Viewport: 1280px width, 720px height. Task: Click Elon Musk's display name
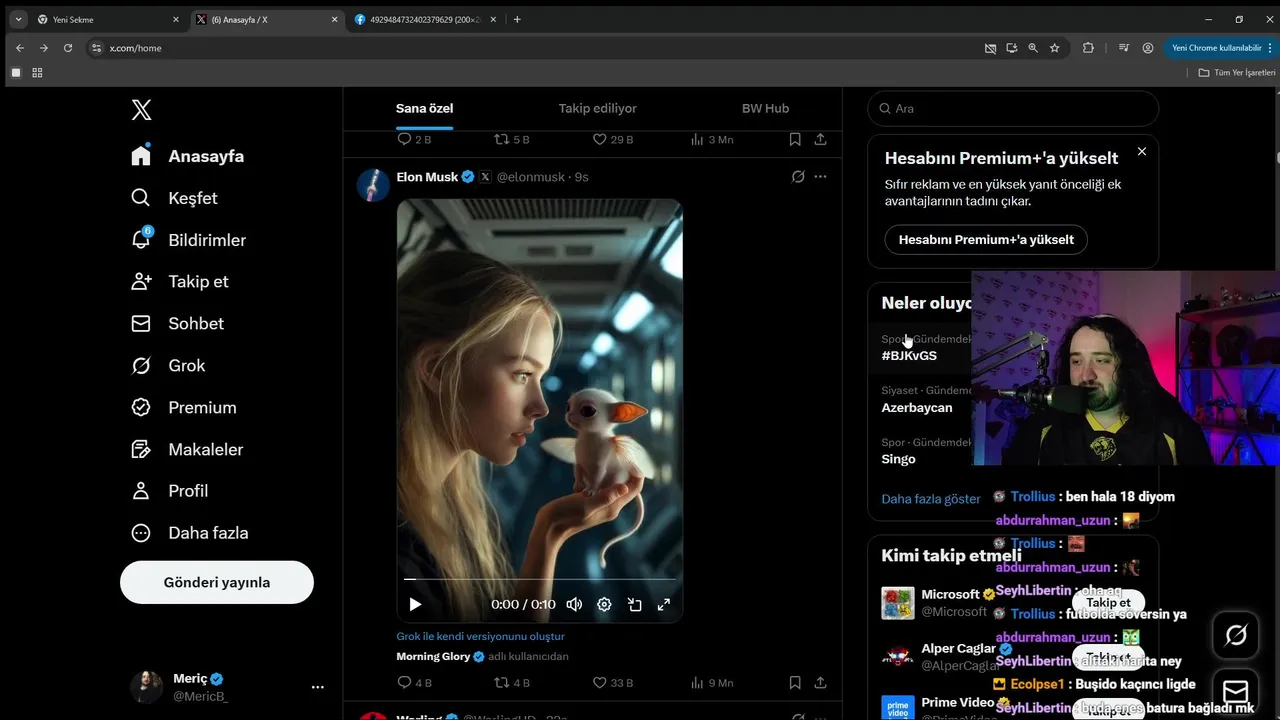click(427, 177)
